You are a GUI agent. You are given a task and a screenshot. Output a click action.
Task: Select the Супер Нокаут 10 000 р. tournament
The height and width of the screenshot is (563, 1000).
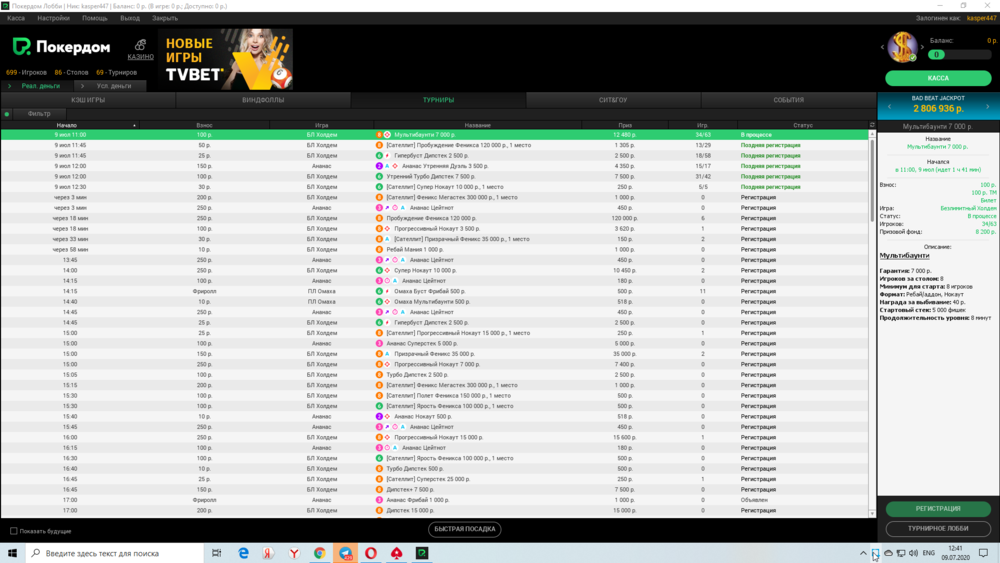436,270
